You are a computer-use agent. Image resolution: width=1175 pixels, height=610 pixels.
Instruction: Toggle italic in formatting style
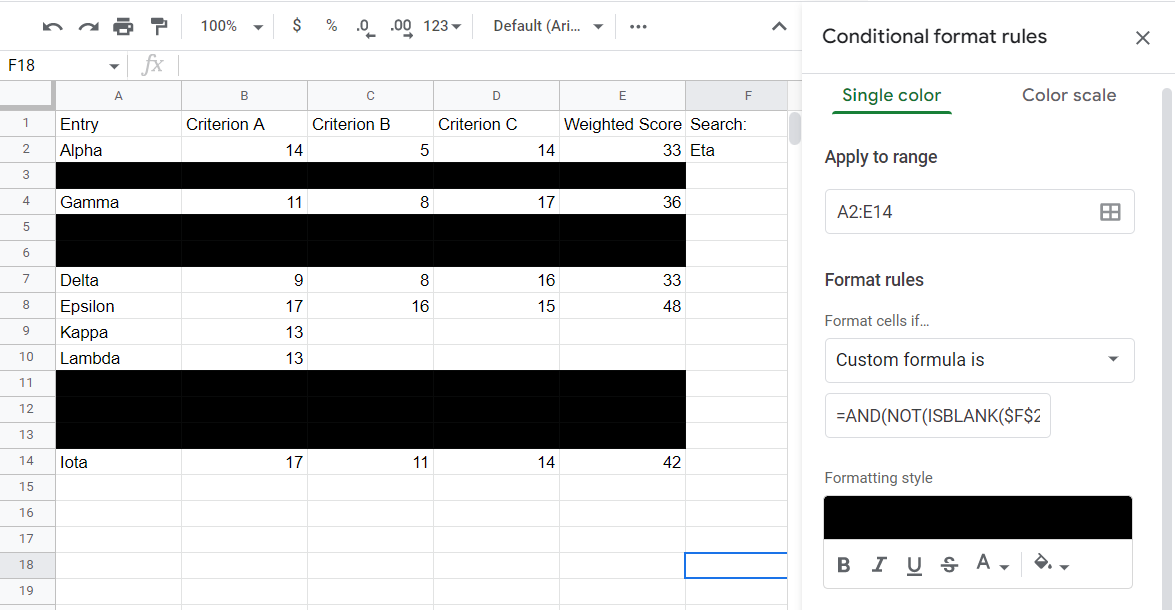878,564
